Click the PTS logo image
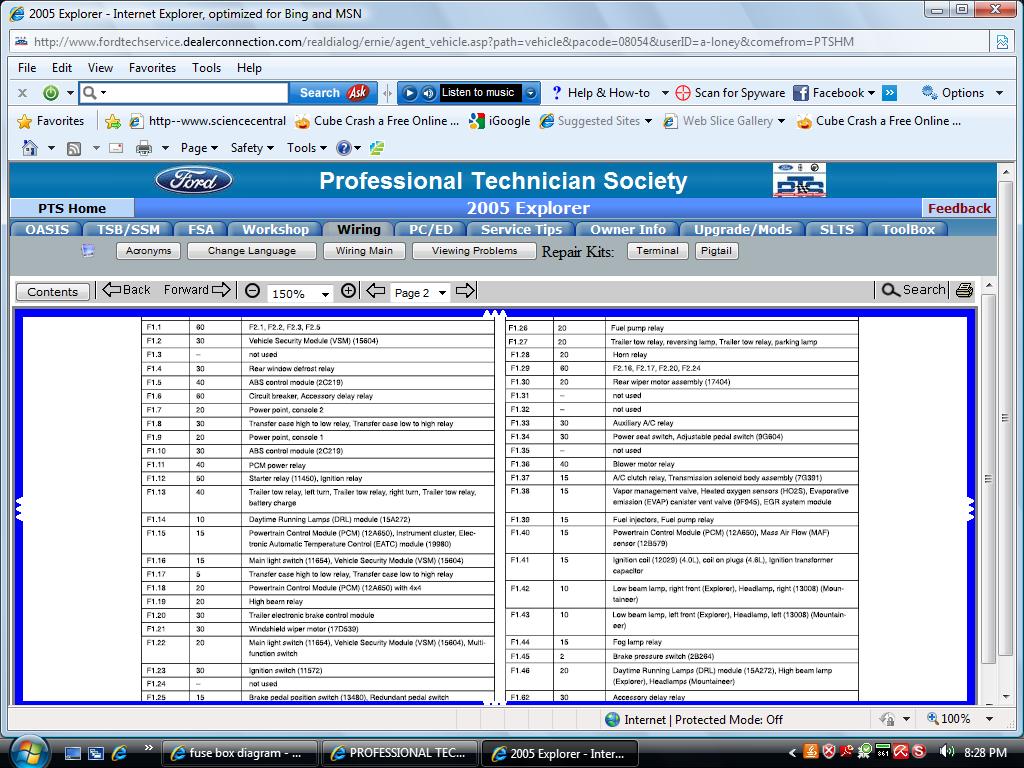This screenshot has width=1024, height=768. [x=799, y=180]
